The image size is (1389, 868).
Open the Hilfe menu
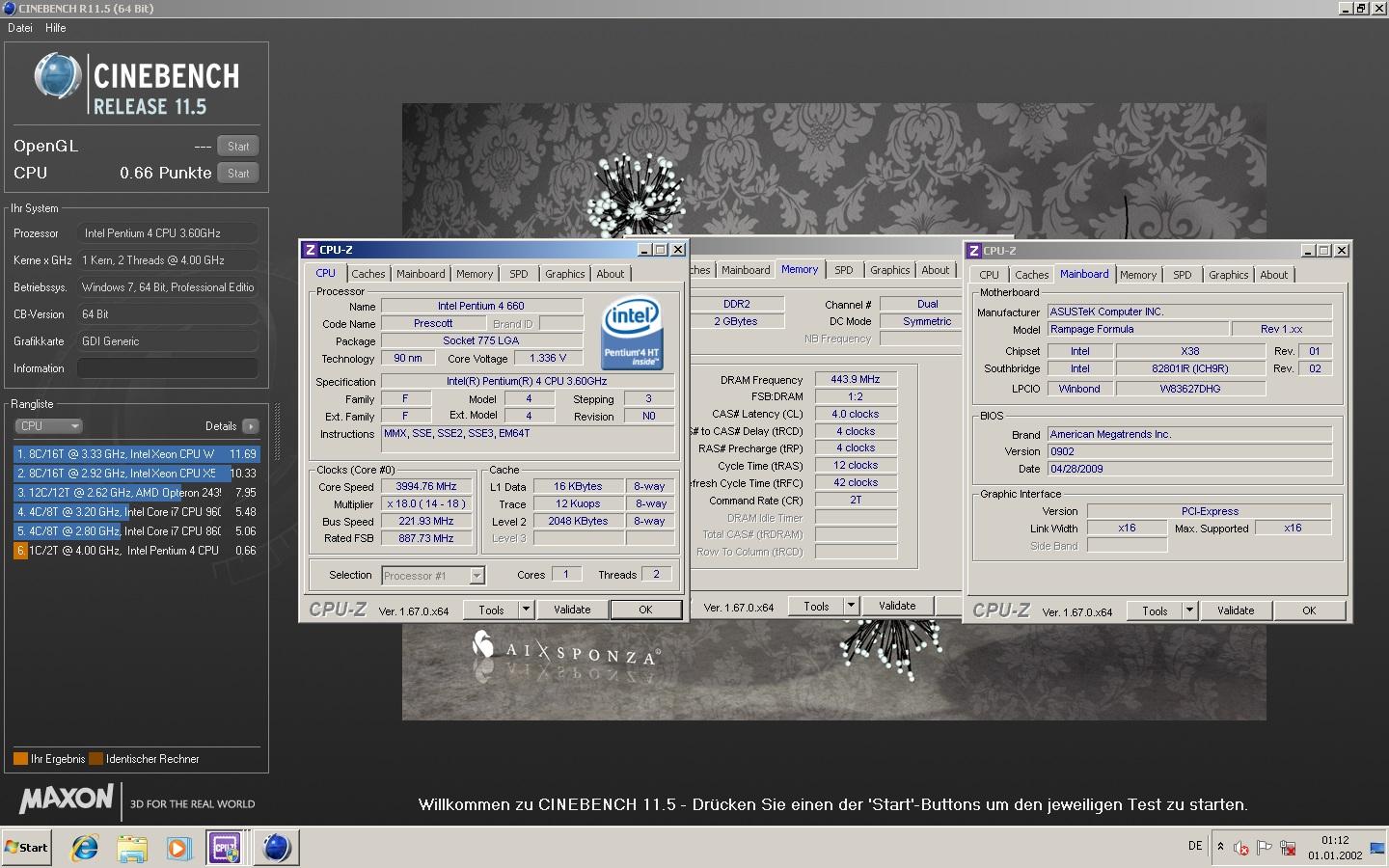tap(56, 28)
